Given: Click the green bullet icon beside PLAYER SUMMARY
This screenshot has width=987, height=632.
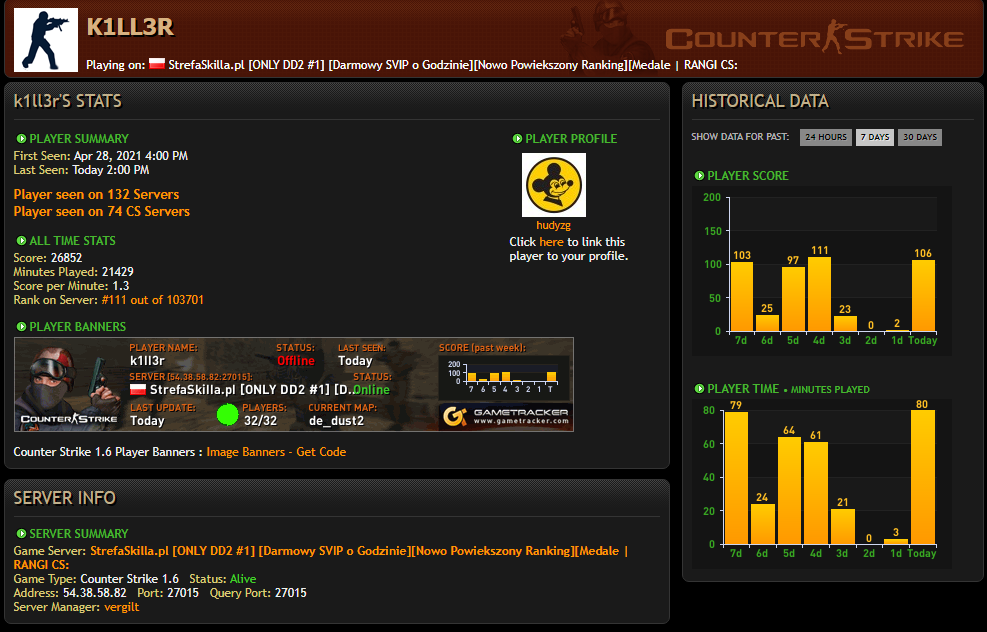Looking at the screenshot, I should pyautogui.click(x=21, y=138).
